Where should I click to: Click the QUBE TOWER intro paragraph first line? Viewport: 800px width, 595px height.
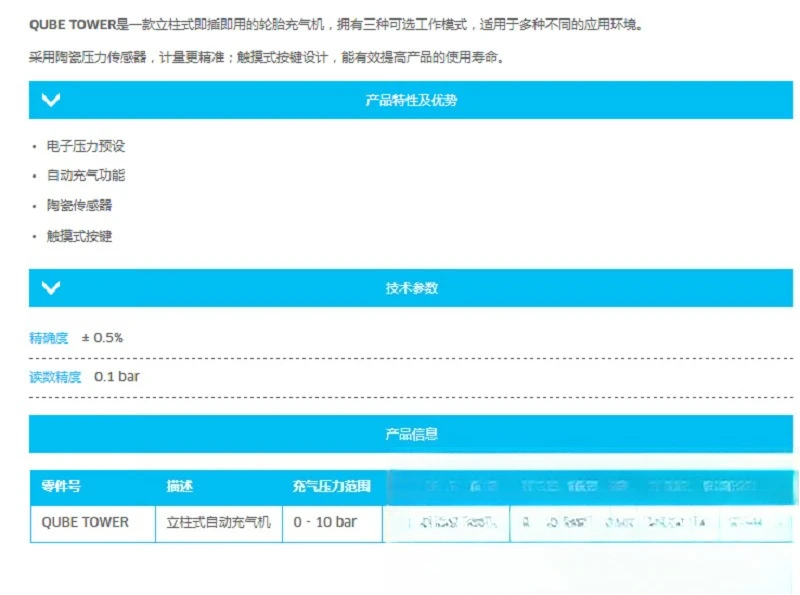pos(336,24)
